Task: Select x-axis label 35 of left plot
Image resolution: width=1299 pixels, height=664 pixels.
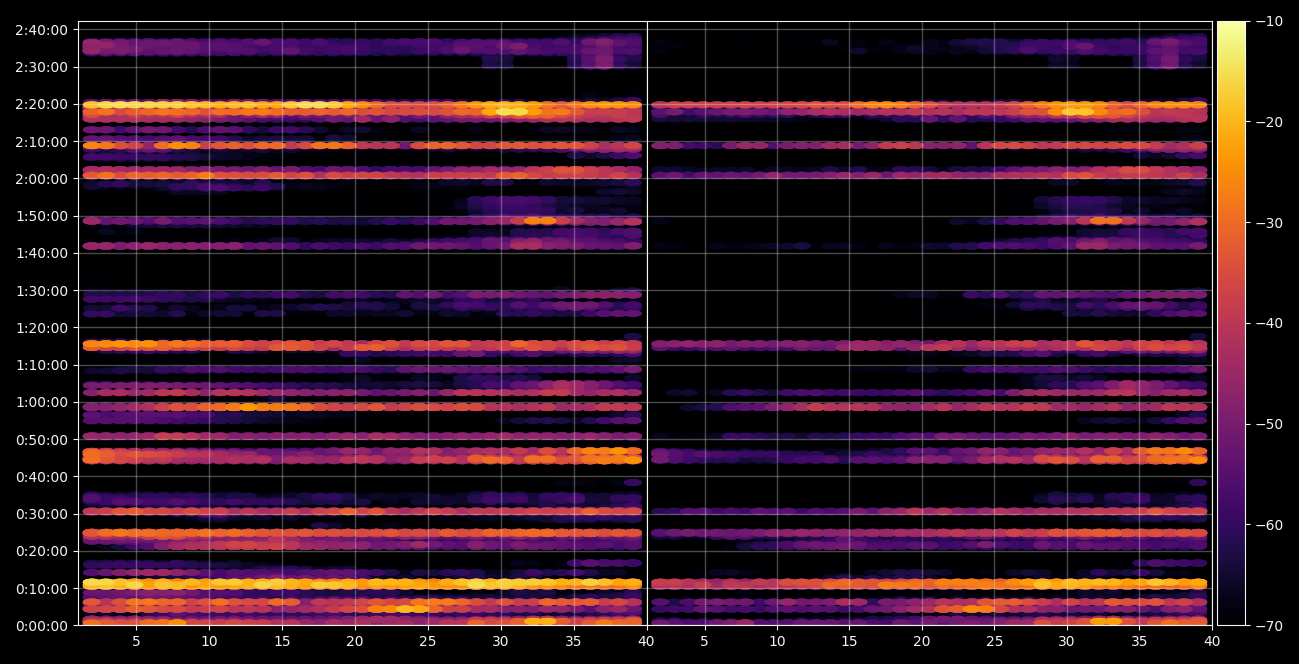Action: (574, 642)
